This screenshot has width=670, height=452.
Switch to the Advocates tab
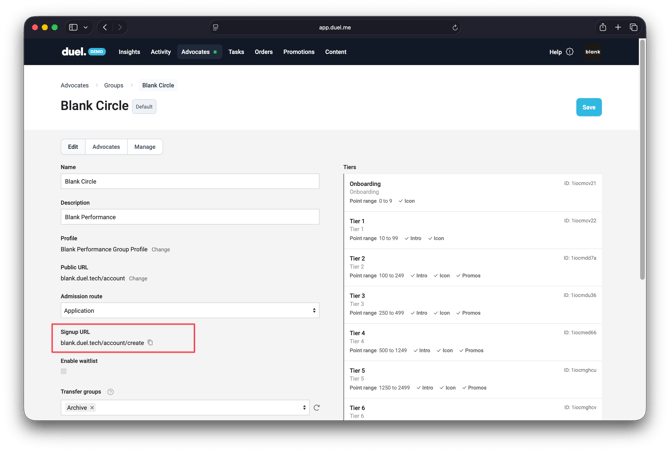(x=106, y=147)
